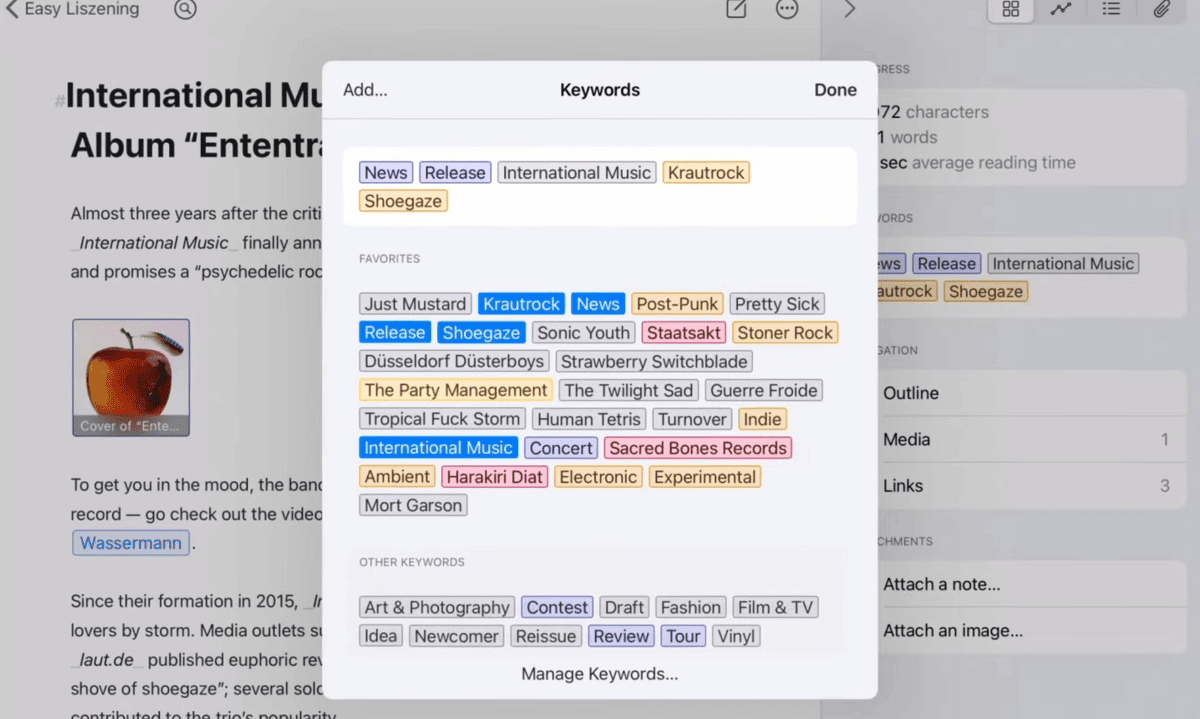Select the dashboard grid overview icon
1200x719 pixels.
click(x=1011, y=10)
